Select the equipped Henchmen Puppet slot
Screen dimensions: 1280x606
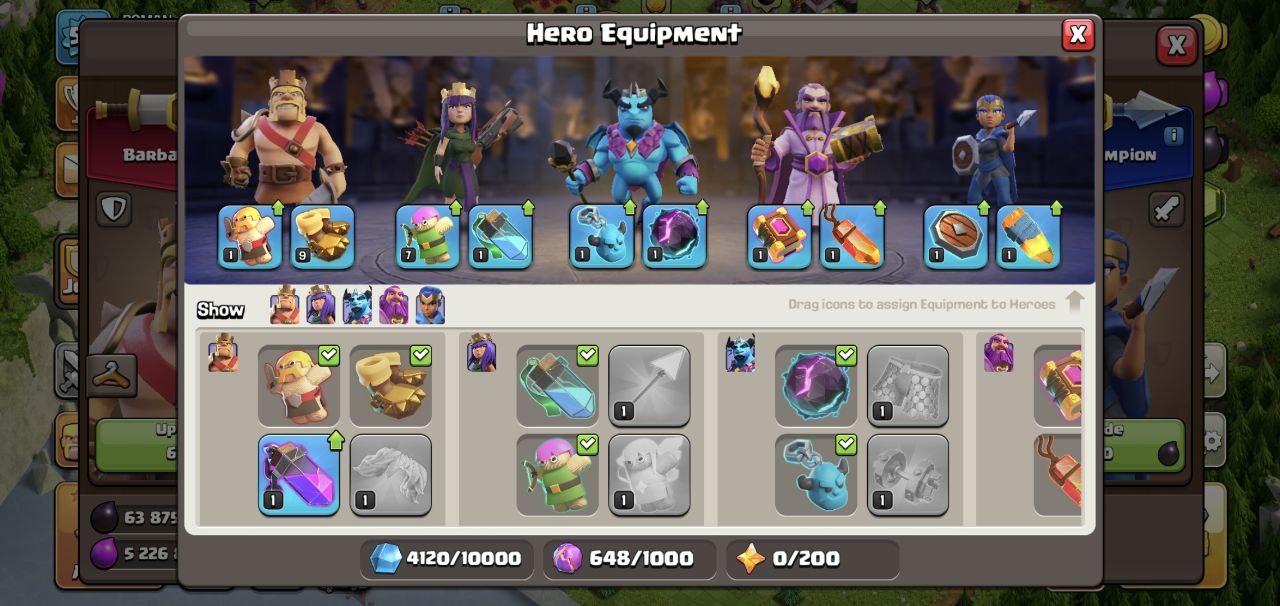click(602, 237)
